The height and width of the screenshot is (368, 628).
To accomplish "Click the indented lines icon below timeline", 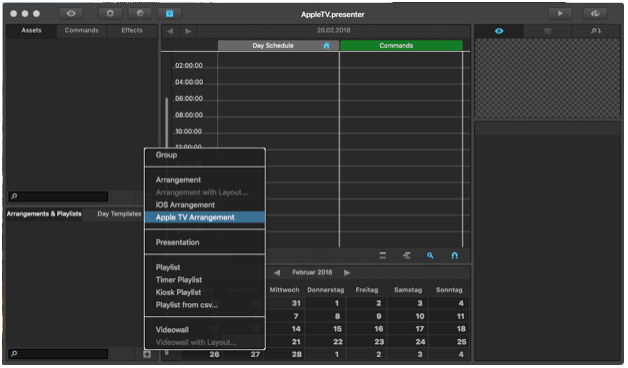I will point(407,255).
